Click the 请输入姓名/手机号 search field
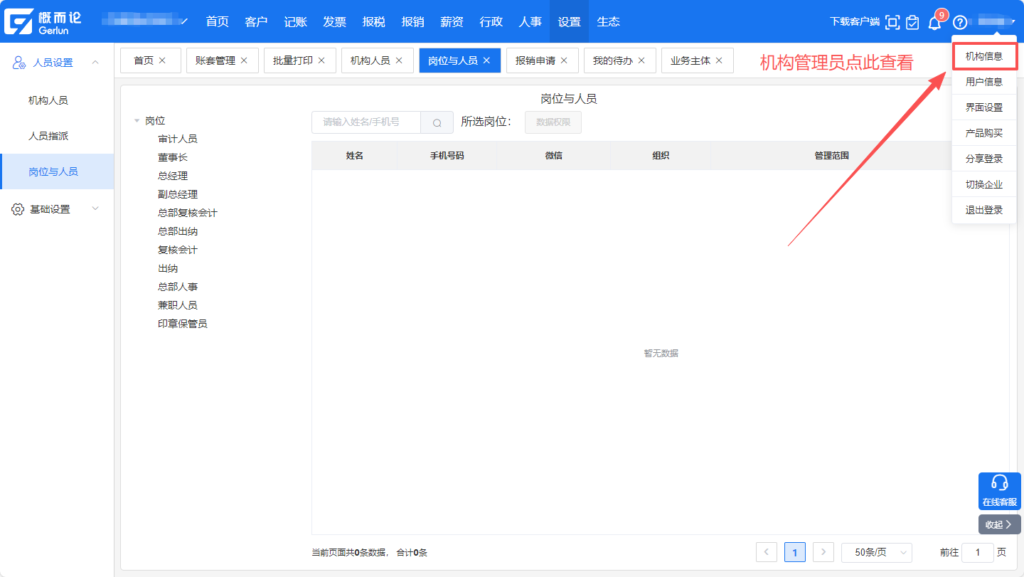The image size is (1024, 577). [x=366, y=122]
